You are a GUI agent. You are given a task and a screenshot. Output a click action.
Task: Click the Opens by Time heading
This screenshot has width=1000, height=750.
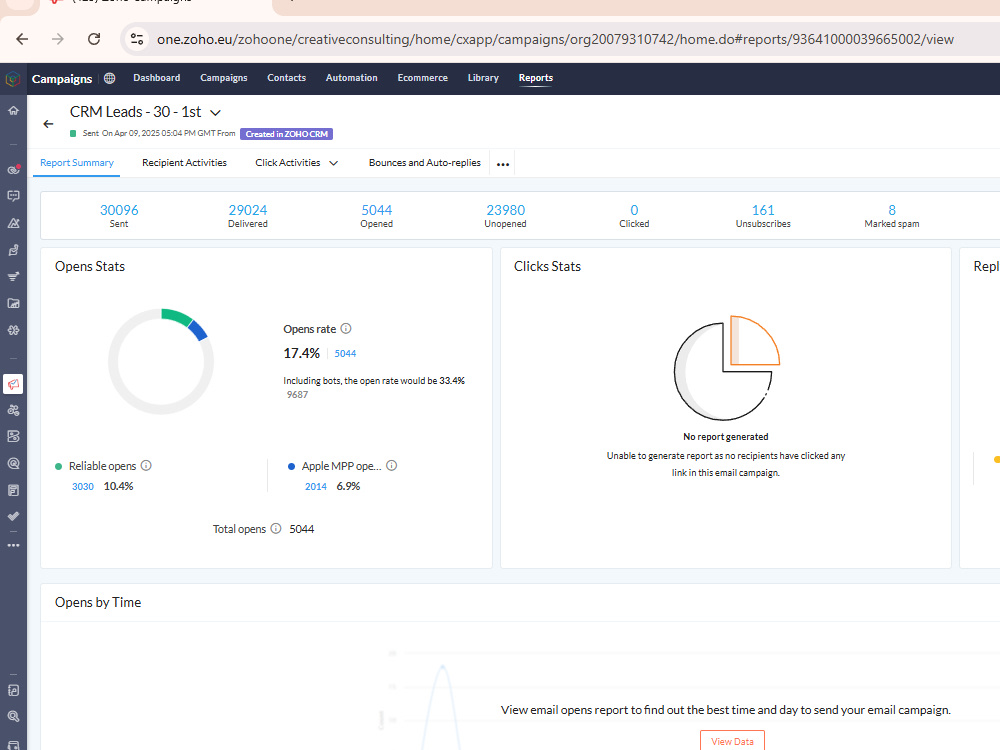98,602
